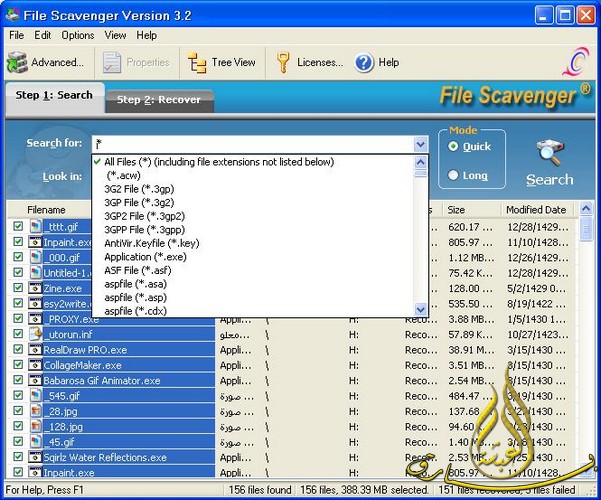Screen dimensions: 601x500
Task: Uncheck the _28.jpg checkbox
Action: point(18,411)
